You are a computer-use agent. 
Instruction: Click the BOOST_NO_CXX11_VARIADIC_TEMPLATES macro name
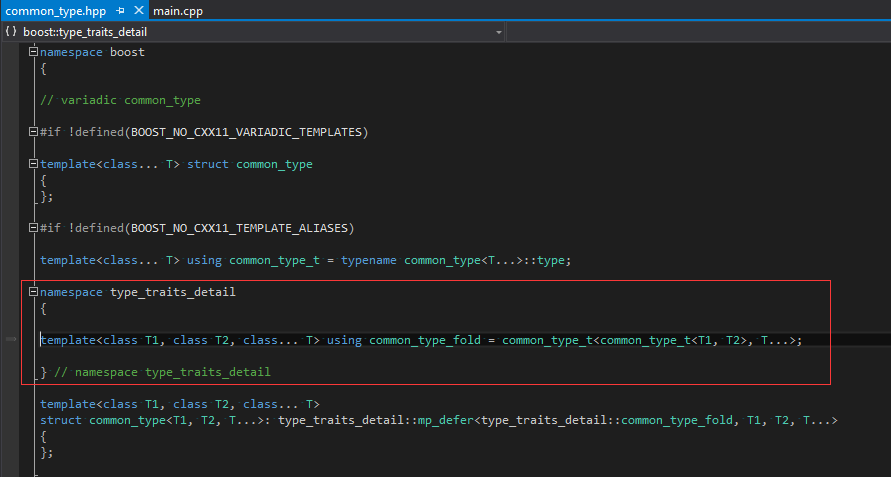click(246, 132)
